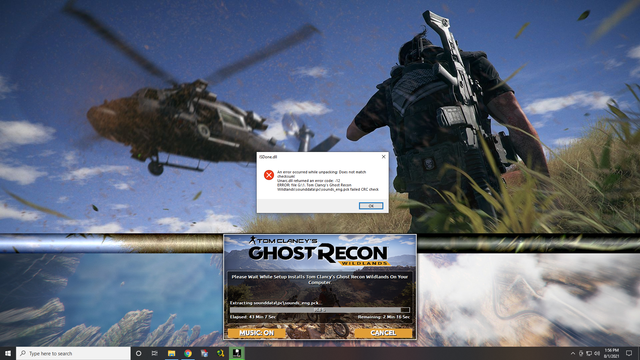Screen dimensions: 640x360
Task: Open File Explorer from the taskbar
Action: click(x=171, y=353)
